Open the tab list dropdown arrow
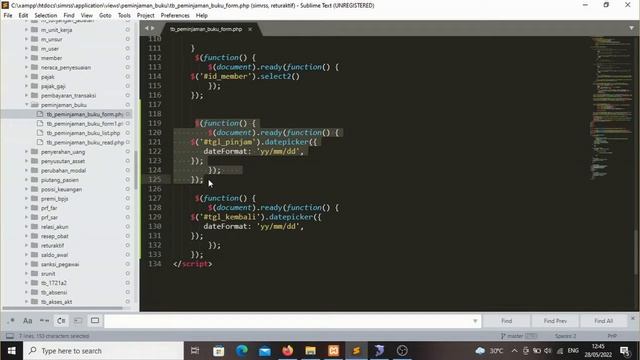 [x=631, y=28]
